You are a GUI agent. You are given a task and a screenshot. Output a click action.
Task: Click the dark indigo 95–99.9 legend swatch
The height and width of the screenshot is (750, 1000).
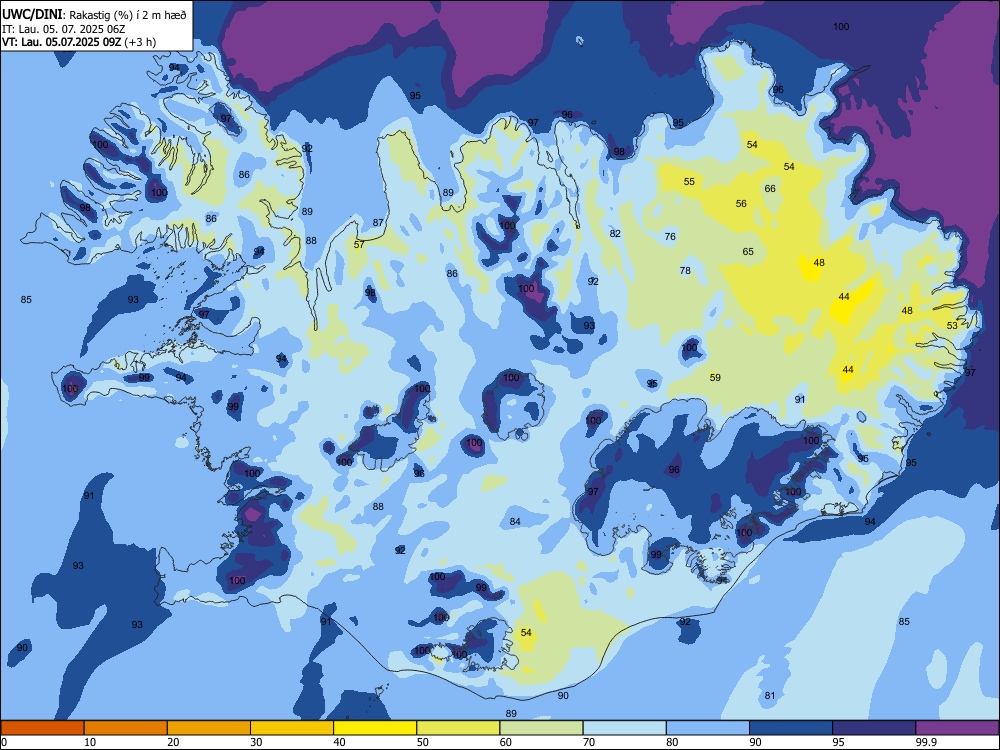coord(874,728)
